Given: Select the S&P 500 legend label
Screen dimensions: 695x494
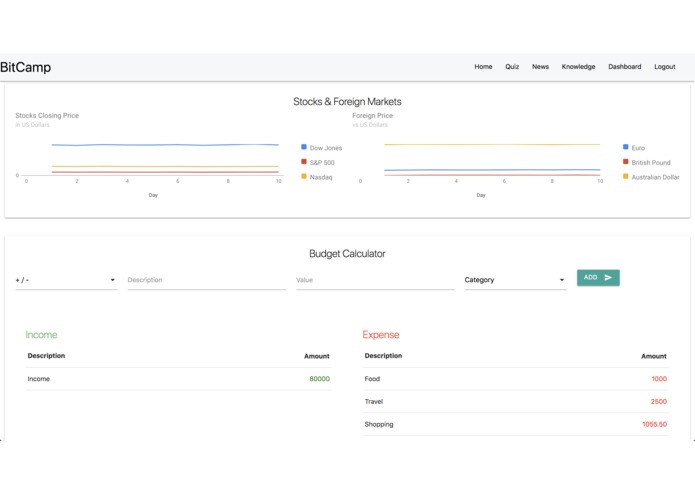Looking at the screenshot, I should tap(322, 163).
